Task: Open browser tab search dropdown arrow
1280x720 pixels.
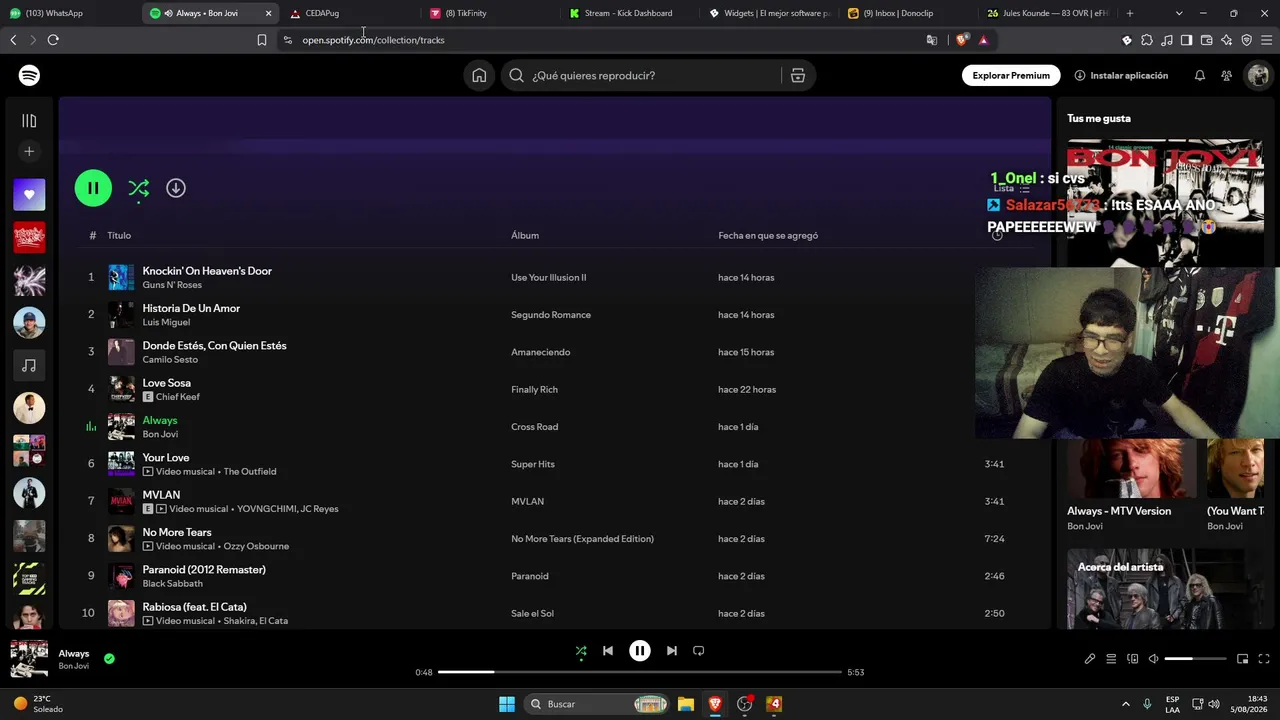Action: pyautogui.click(x=1179, y=13)
